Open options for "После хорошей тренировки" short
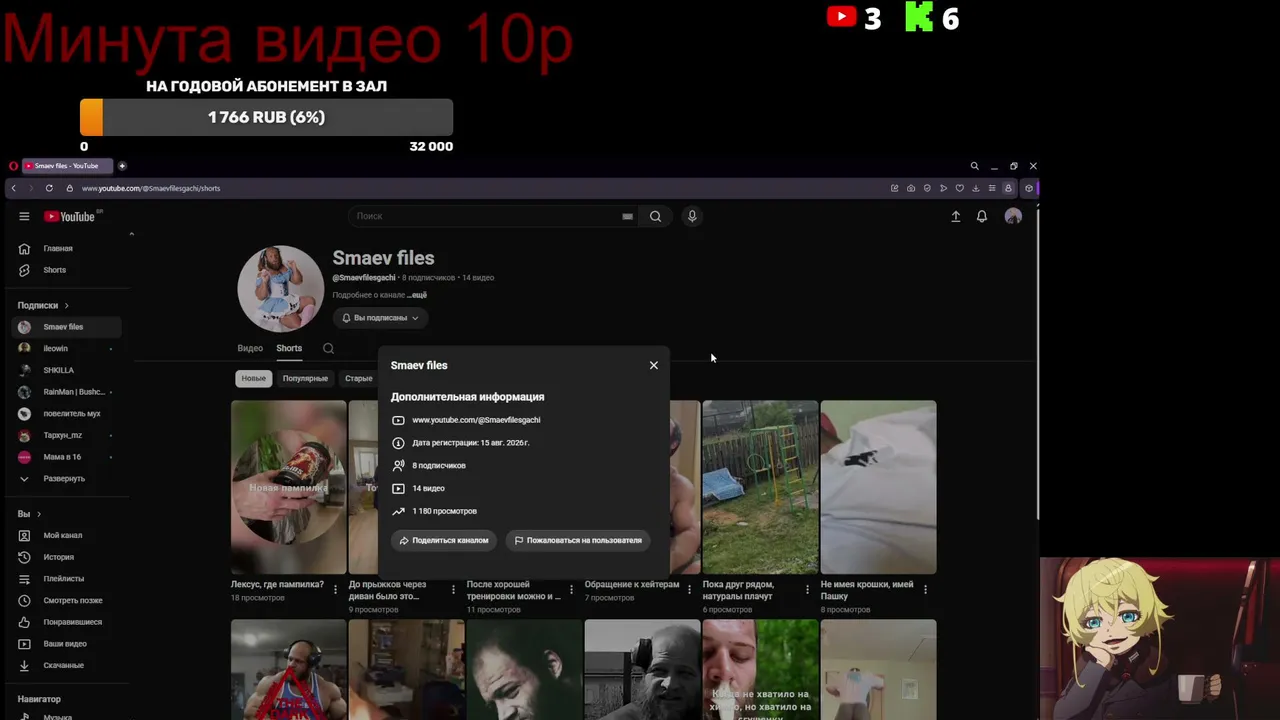Viewport: 1280px width, 720px height. [x=571, y=589]
